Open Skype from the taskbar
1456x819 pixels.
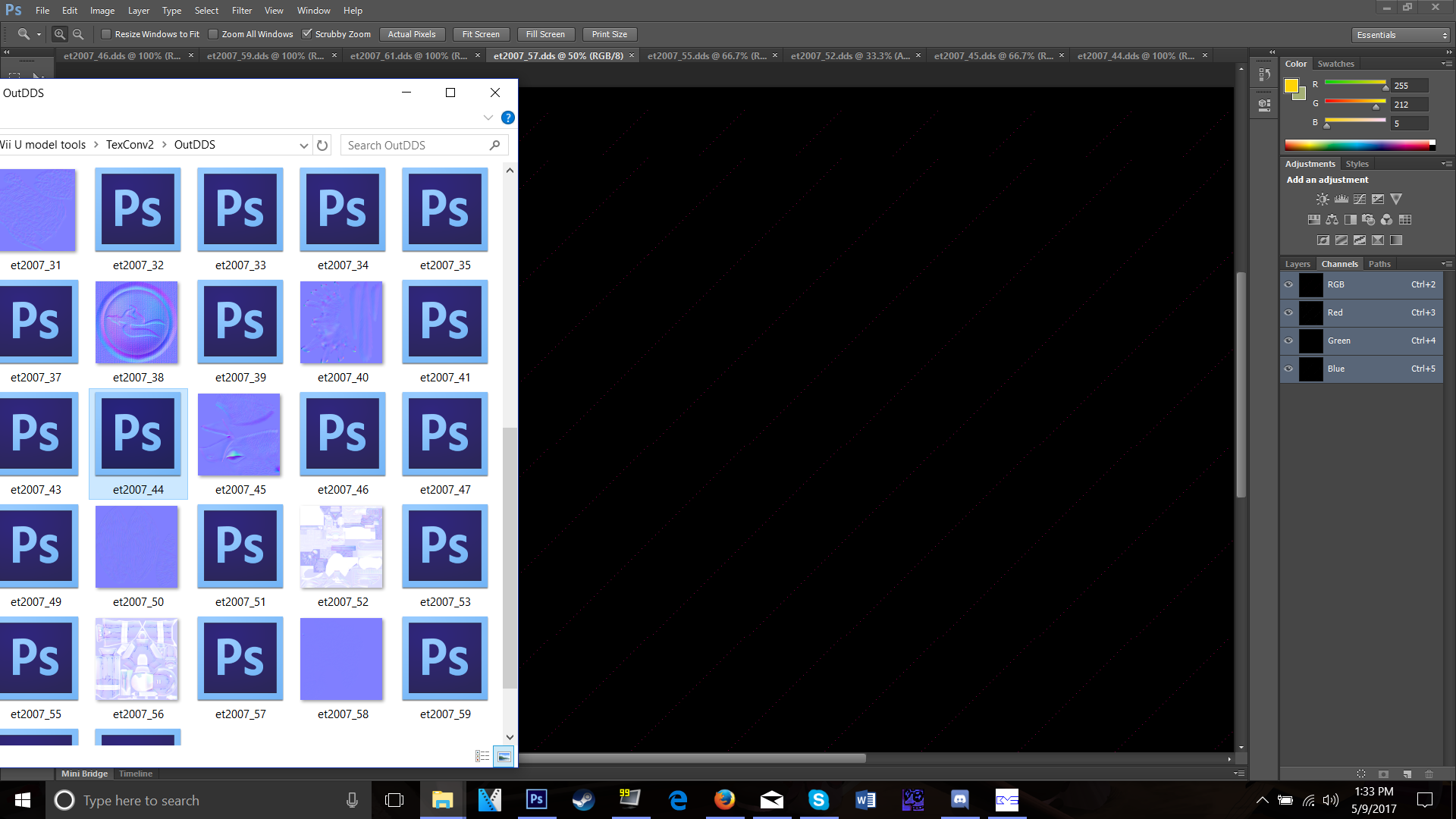pos(818,800)
